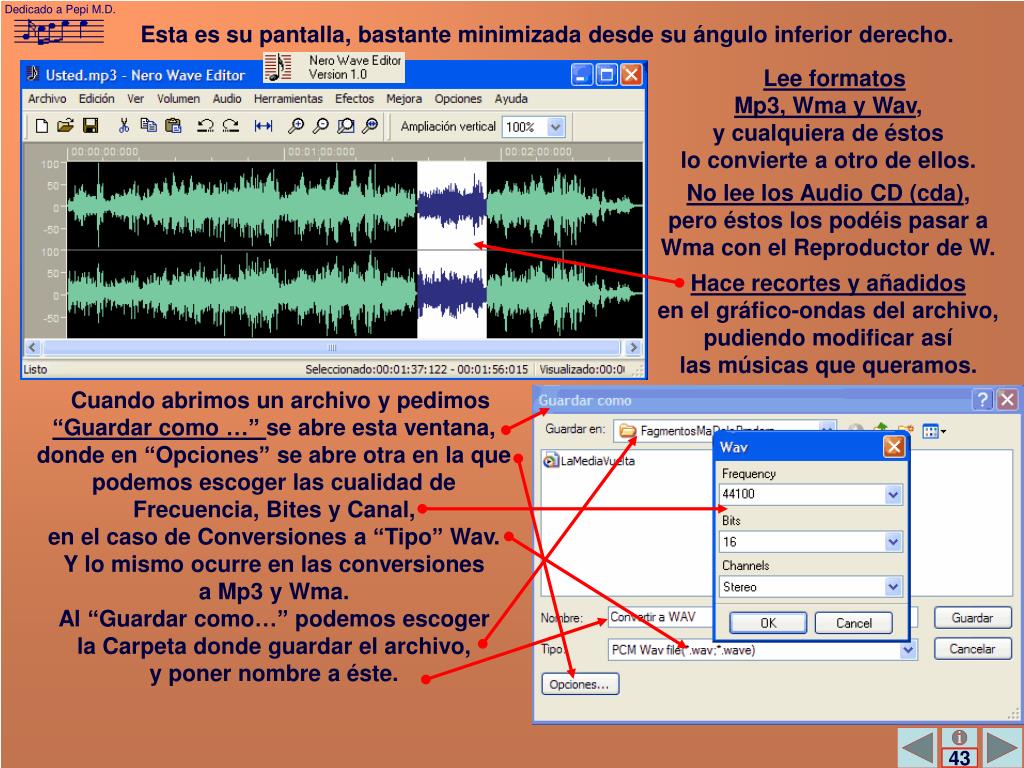Create a new folder in Guardar como dialog
Screen dimensions: 1024x768
904,430
